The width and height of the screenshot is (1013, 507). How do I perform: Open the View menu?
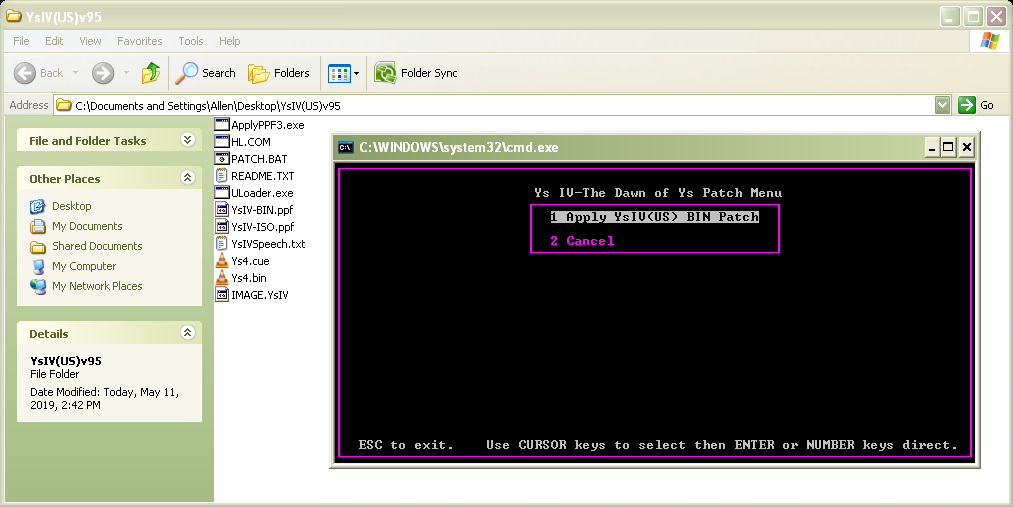click(x=90, y=41)
